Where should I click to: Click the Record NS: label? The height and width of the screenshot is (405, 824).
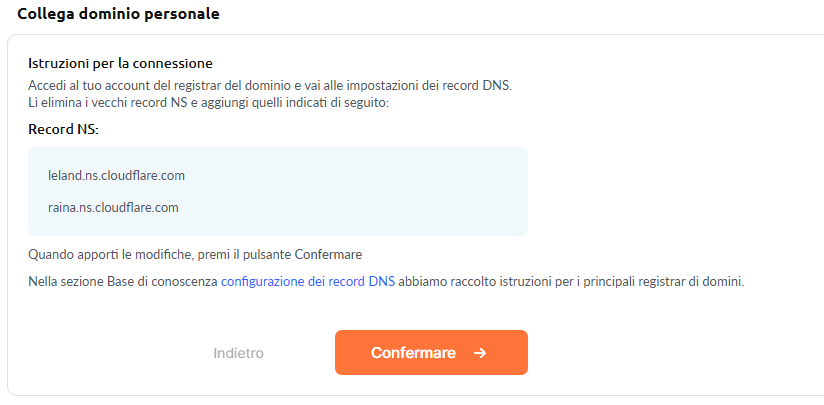(64, 130)
